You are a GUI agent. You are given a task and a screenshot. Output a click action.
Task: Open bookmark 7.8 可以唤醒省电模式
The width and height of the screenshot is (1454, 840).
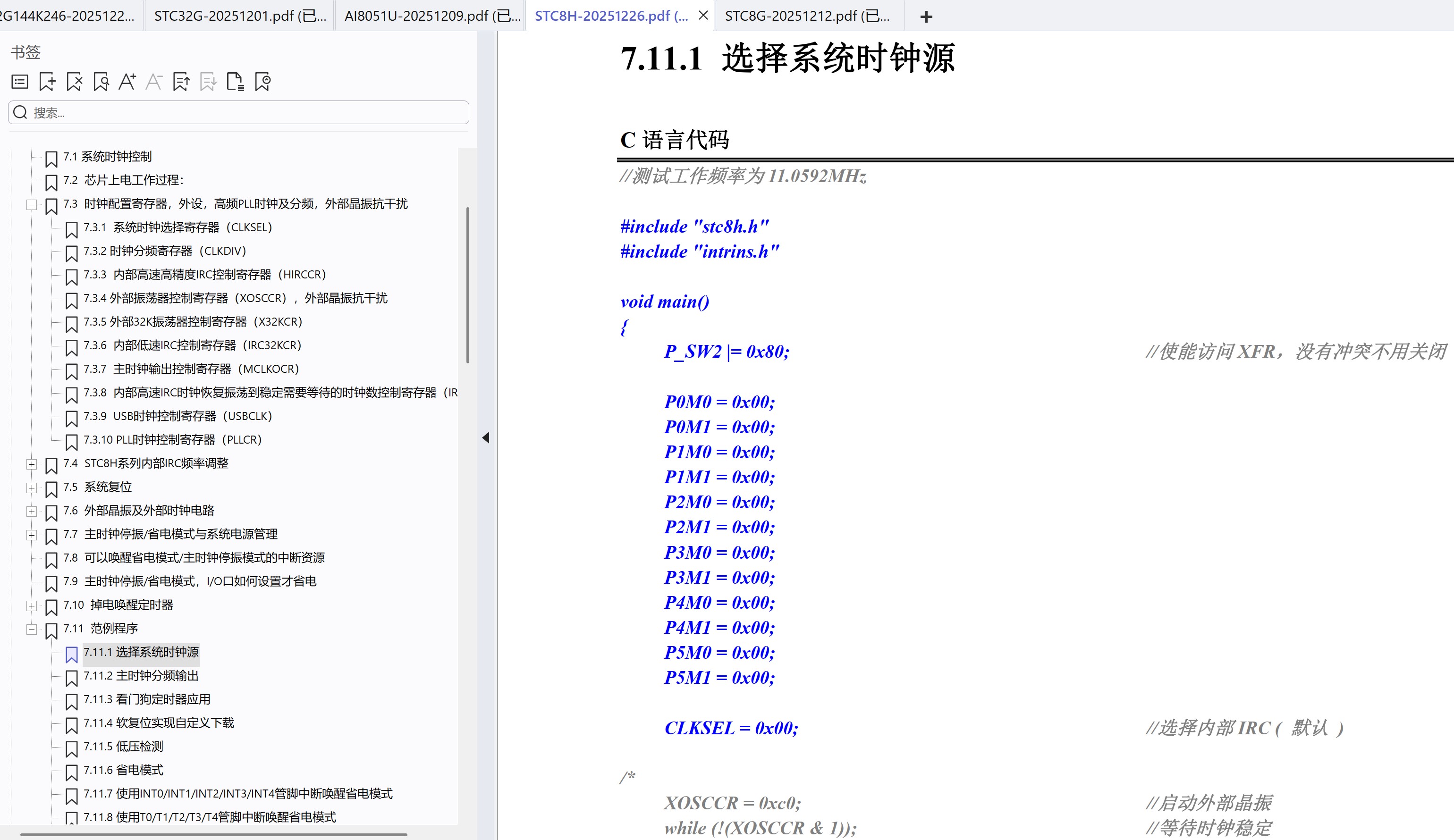[194, 558]
